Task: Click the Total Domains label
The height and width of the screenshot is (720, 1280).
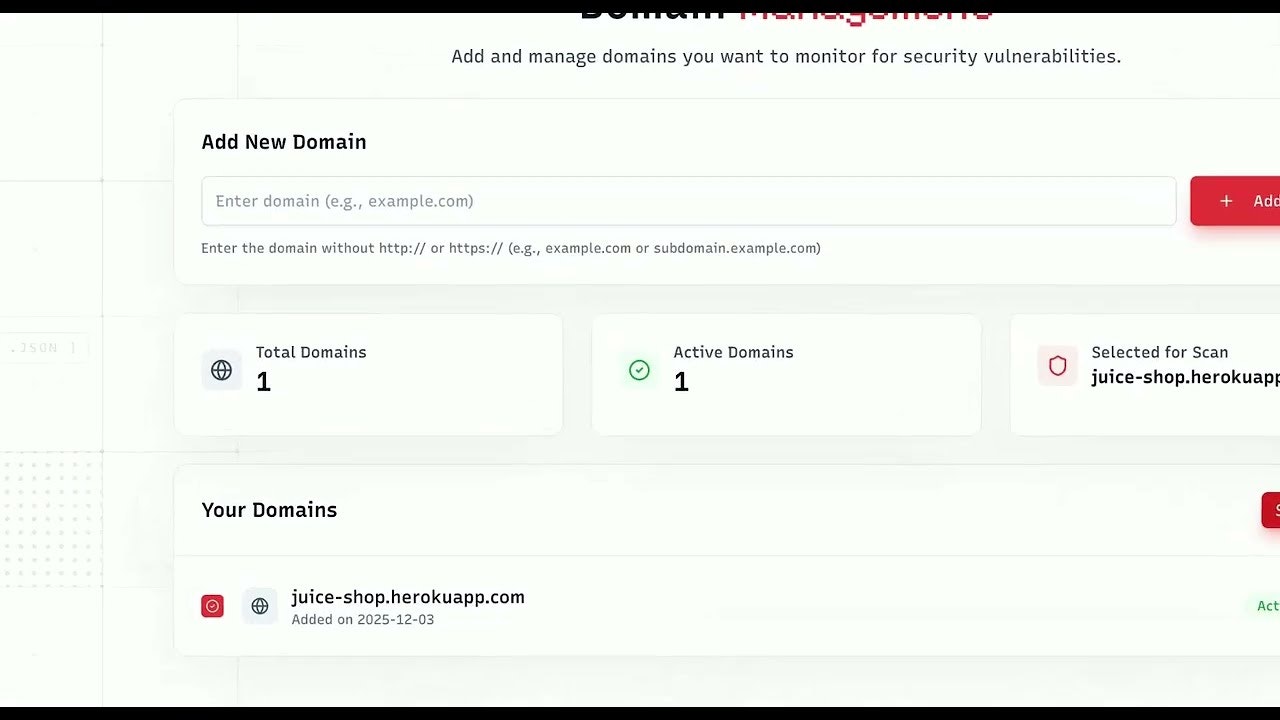Action: coord(311,352)
